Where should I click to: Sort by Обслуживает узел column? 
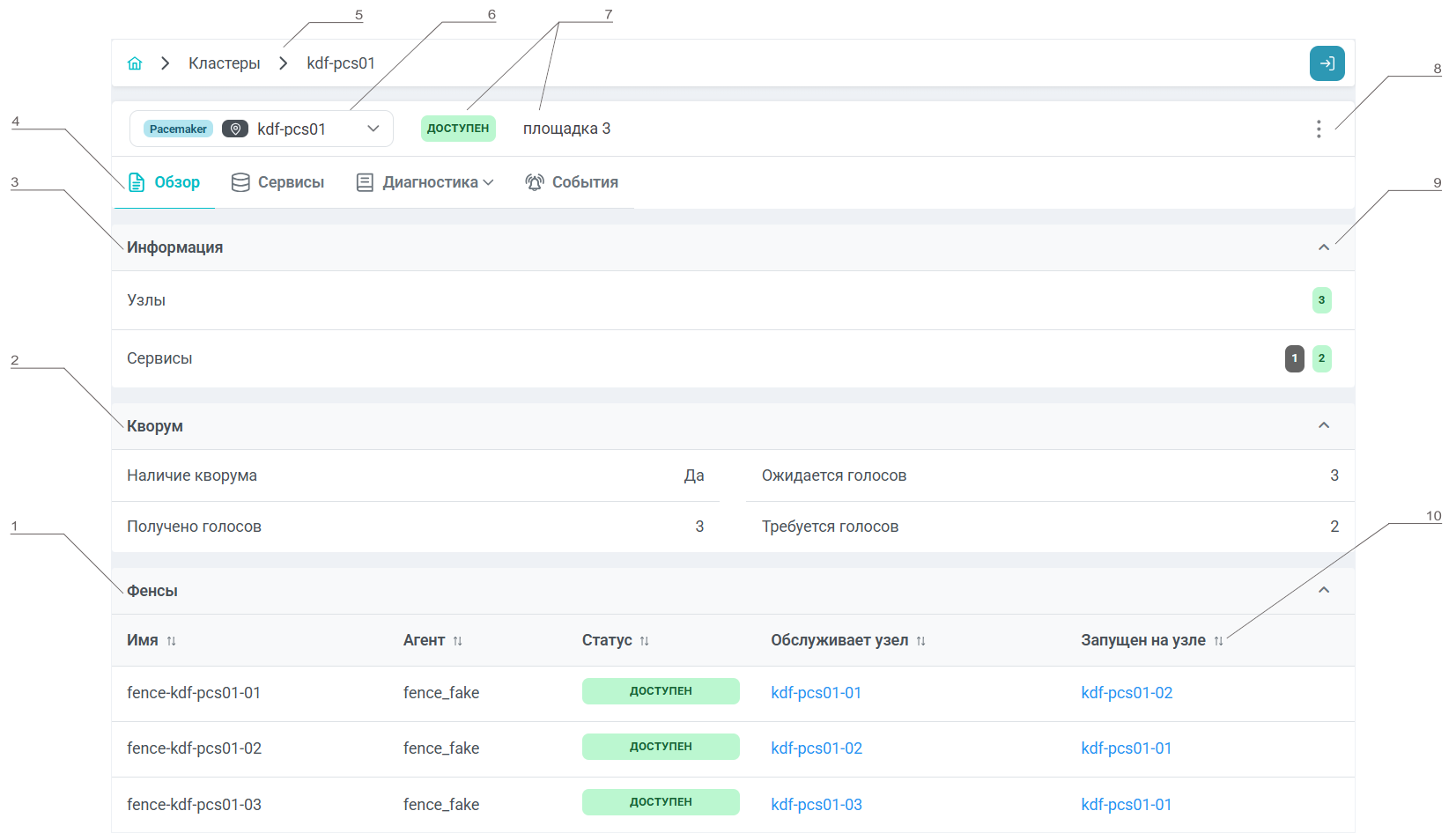point(920,641)
